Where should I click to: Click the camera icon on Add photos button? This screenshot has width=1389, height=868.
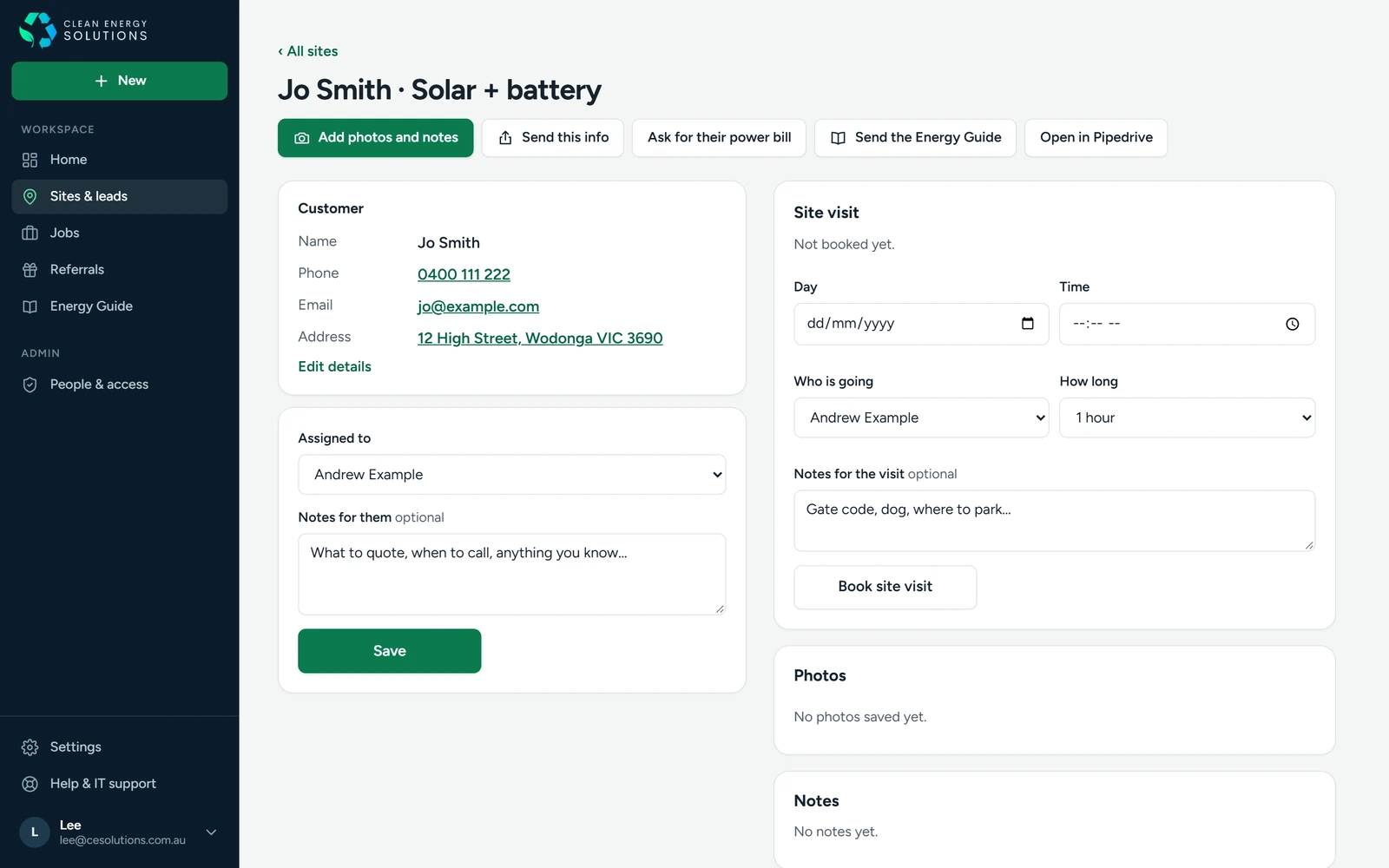[x=302, y=138]
